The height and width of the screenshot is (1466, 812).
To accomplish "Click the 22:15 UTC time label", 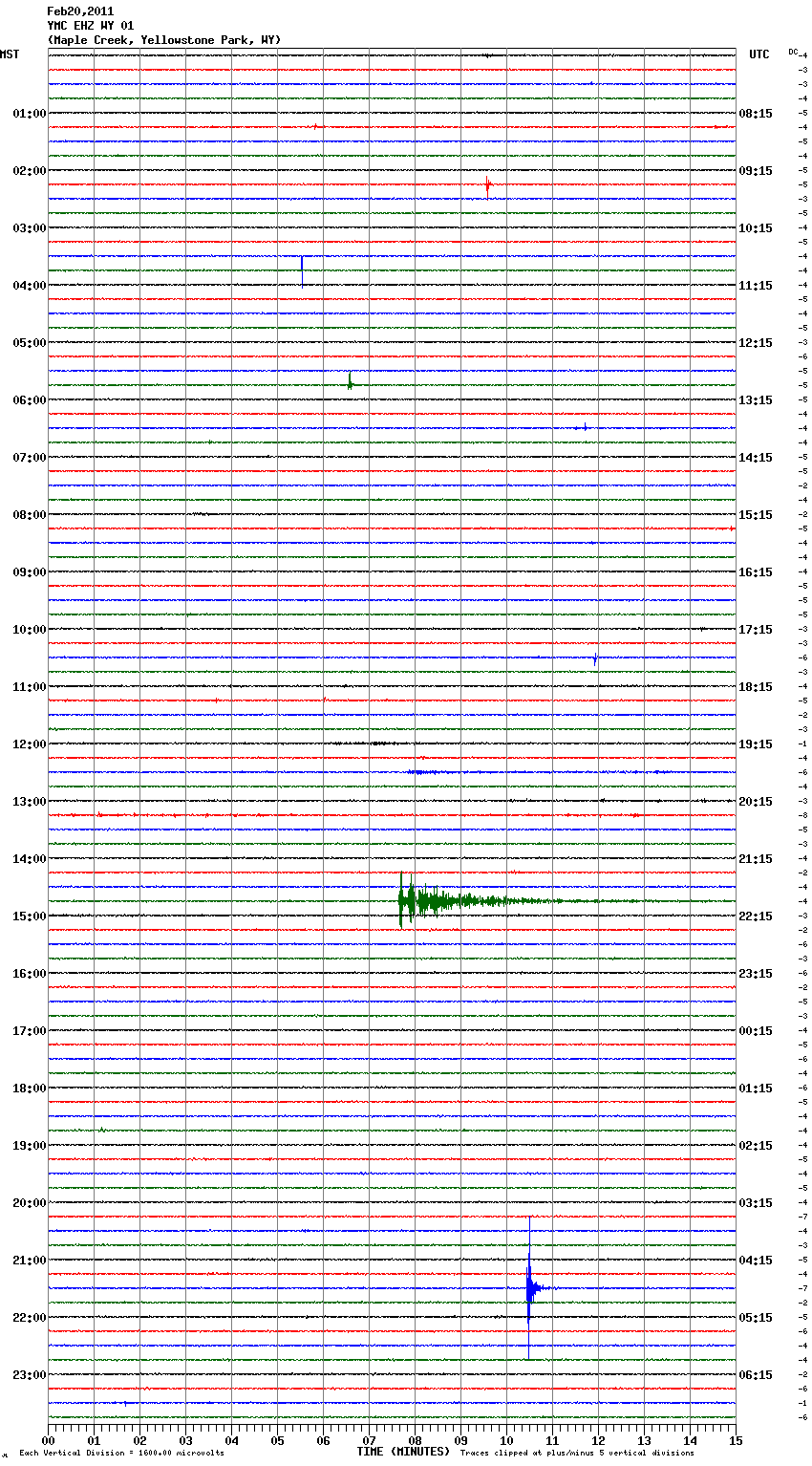I will coord(756,916).
